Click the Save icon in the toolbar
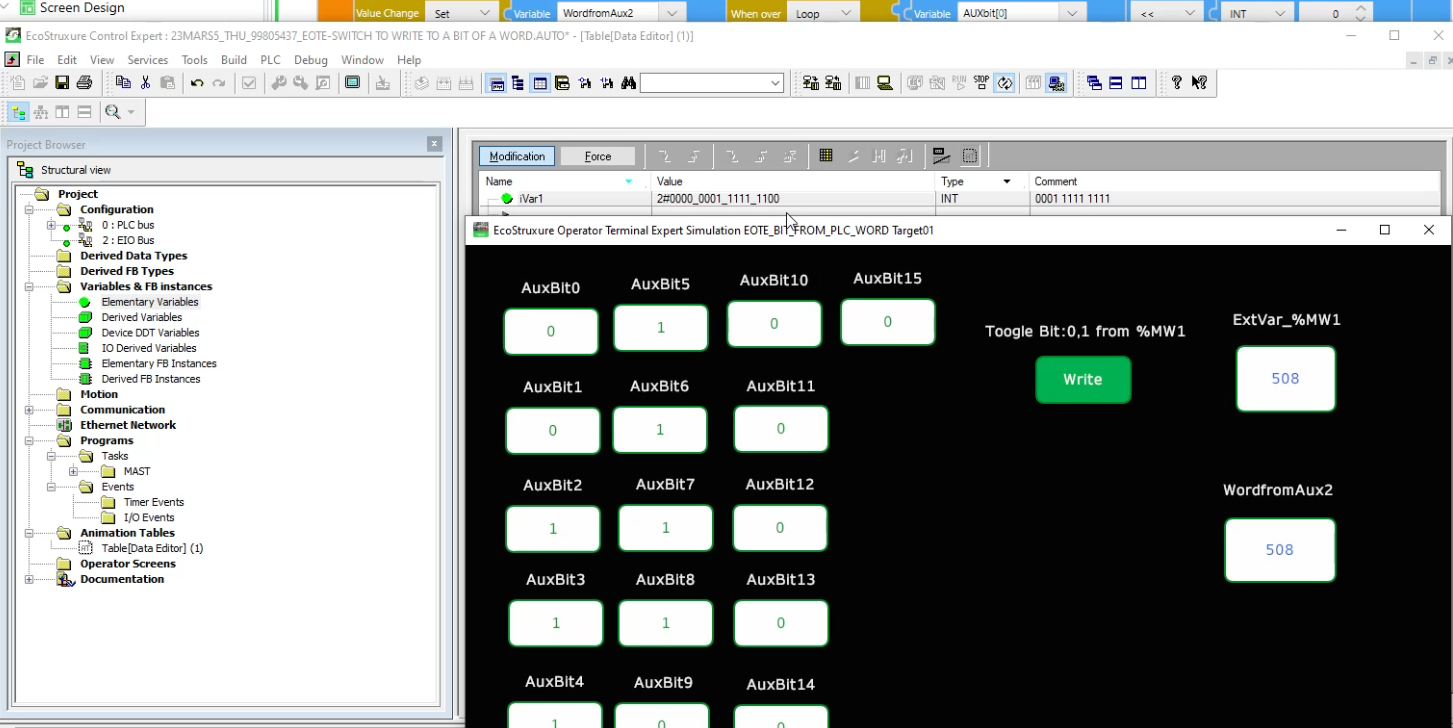 62,83
